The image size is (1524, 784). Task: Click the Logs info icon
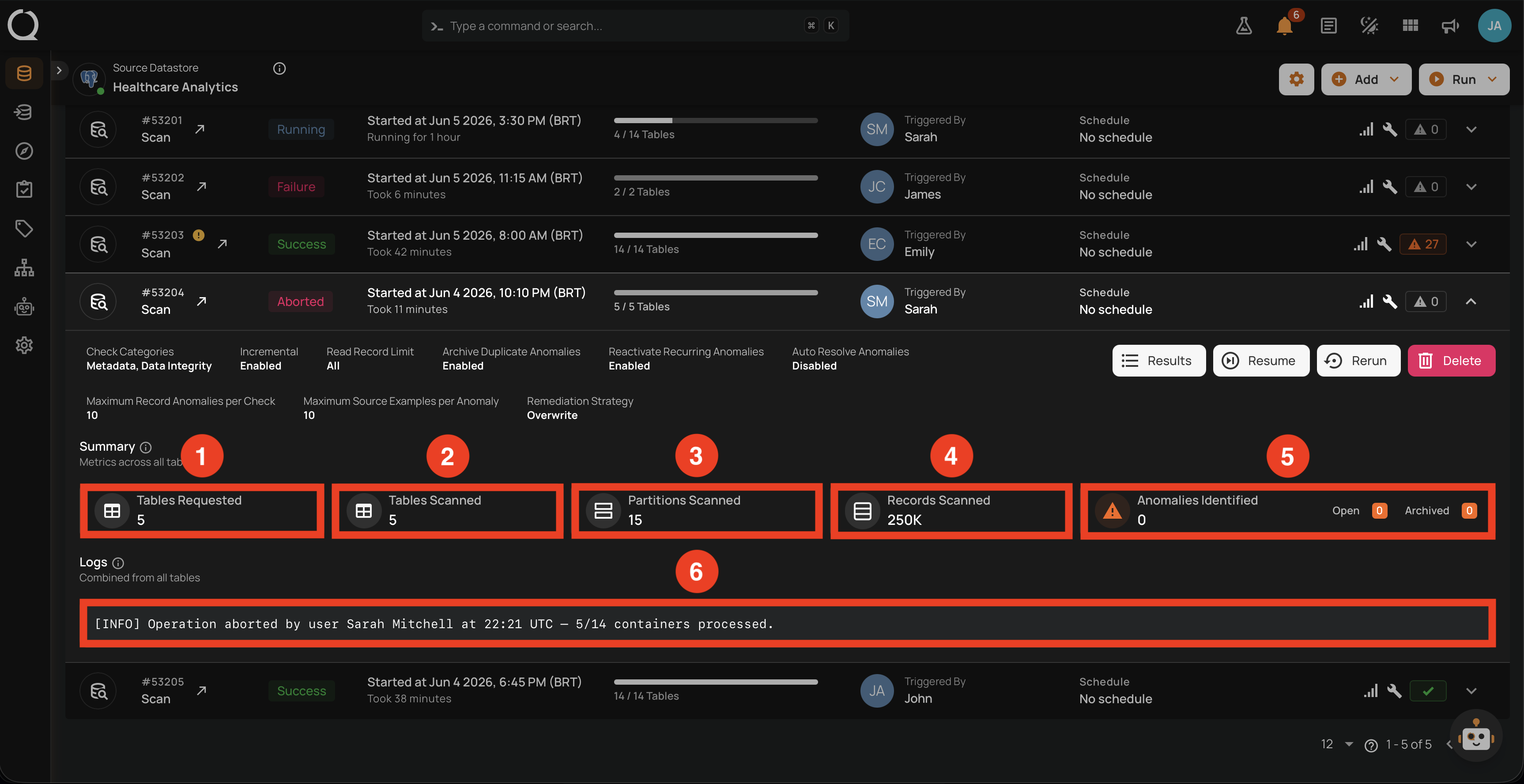click(118, 563)
